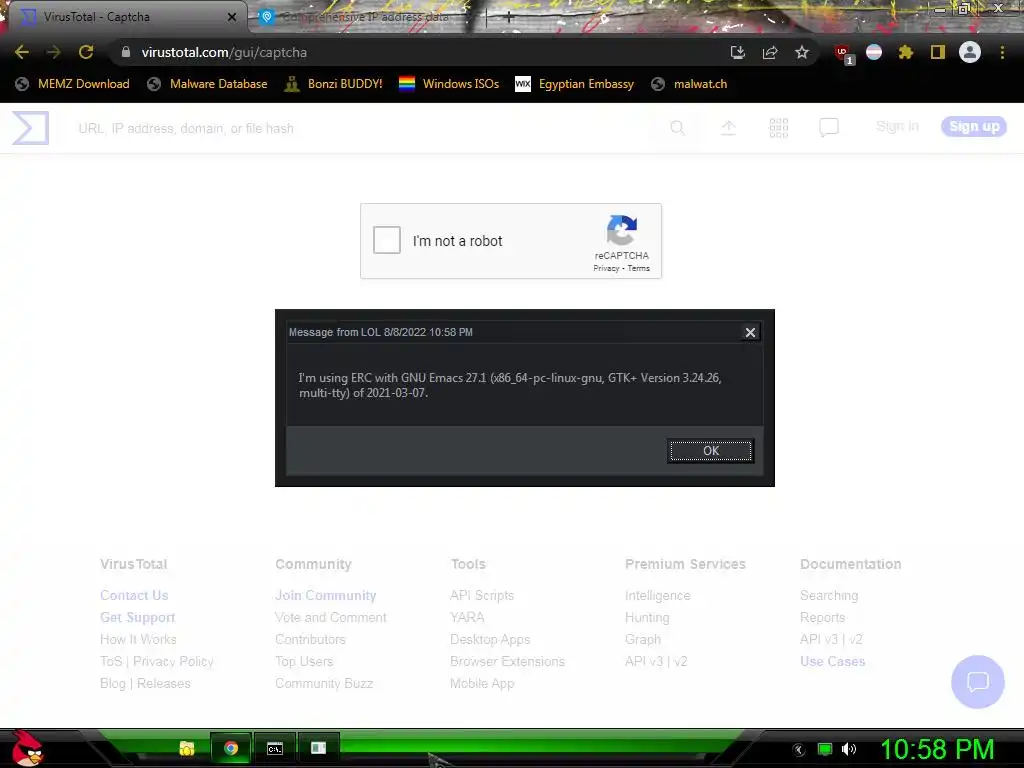The width and height of the screenshot is (1024, 768).
Task: Click the browser forward arrow
Action: point(54,52)
